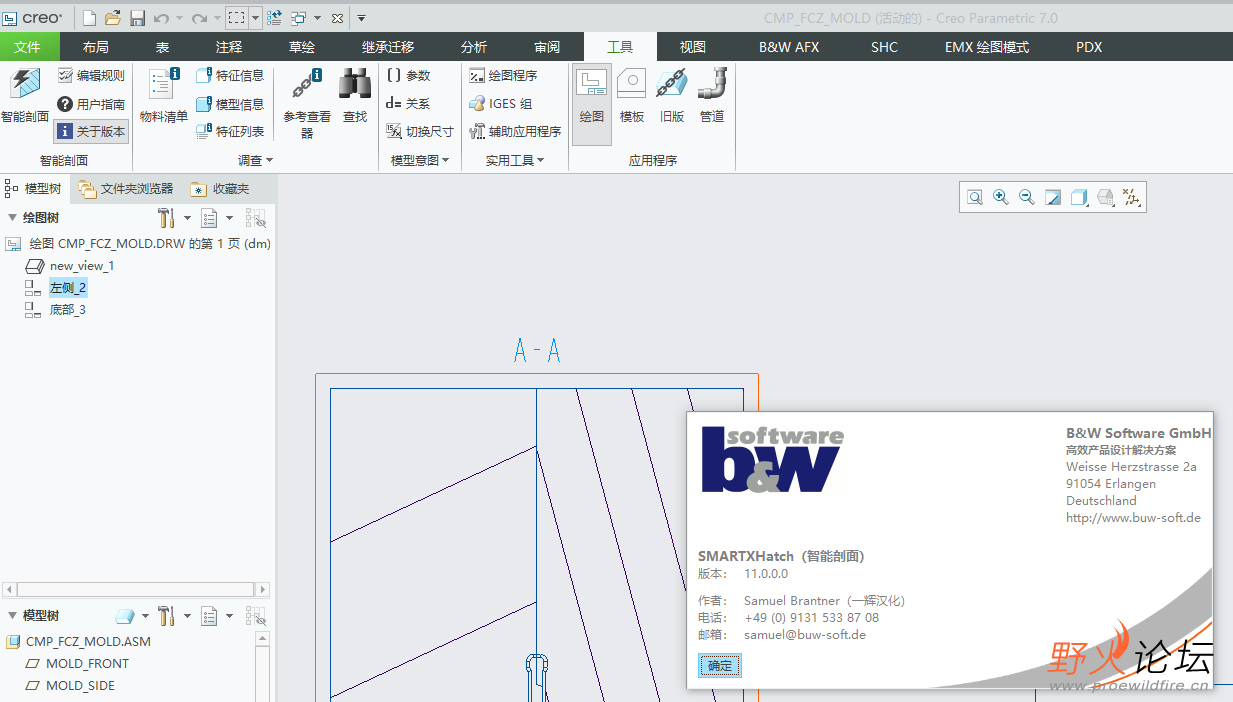
Task: Launch the Reference Viewer (参考查看器)
Action: click(x=307, y=104)
